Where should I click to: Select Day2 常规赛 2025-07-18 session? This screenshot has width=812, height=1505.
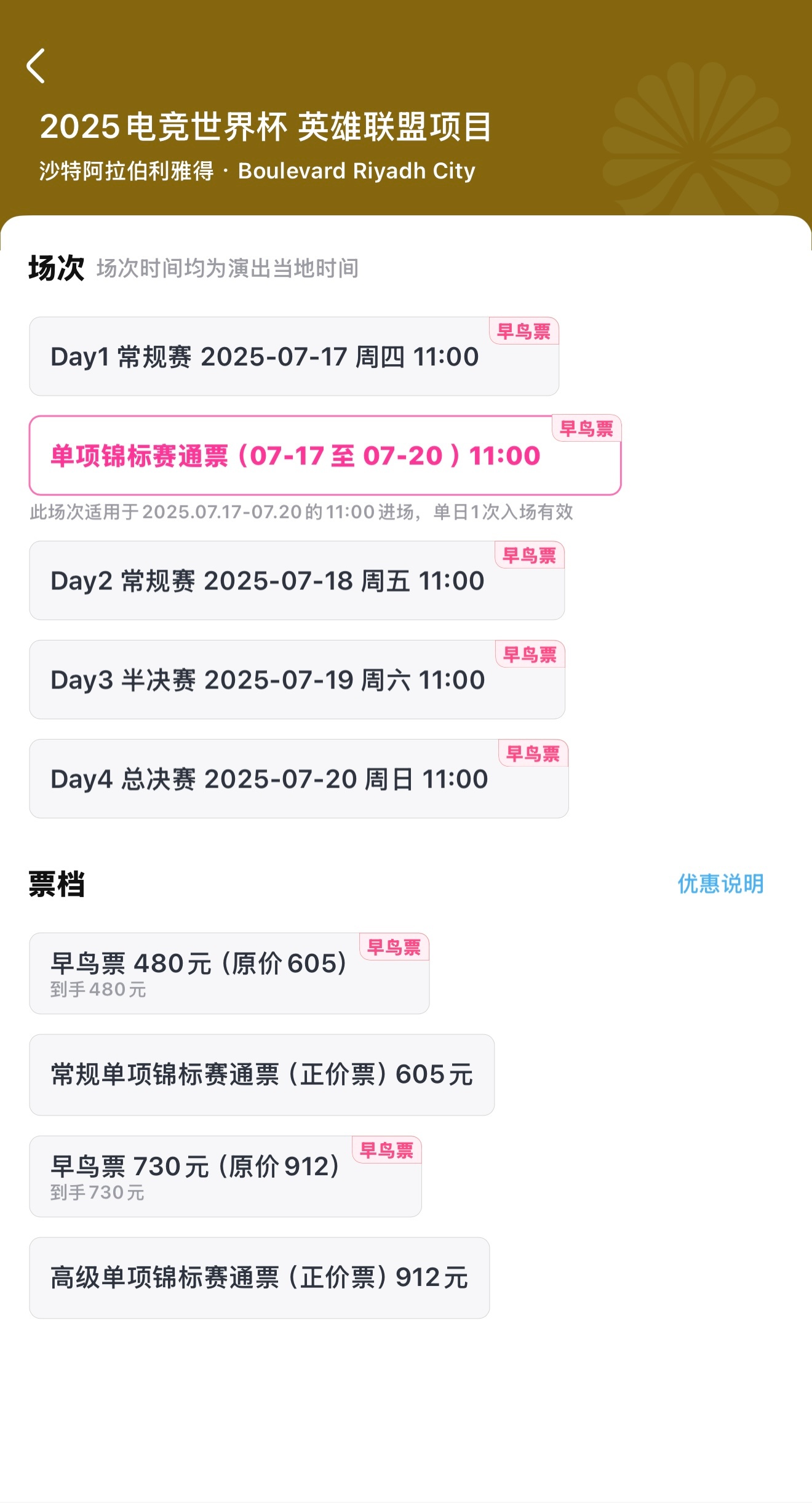[x=297, y=580]
